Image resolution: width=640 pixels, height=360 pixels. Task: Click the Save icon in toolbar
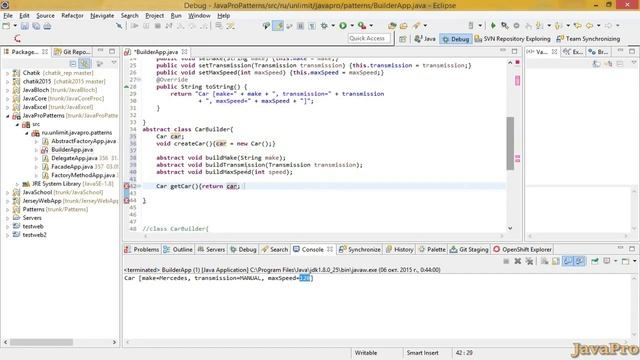(25, 26)
